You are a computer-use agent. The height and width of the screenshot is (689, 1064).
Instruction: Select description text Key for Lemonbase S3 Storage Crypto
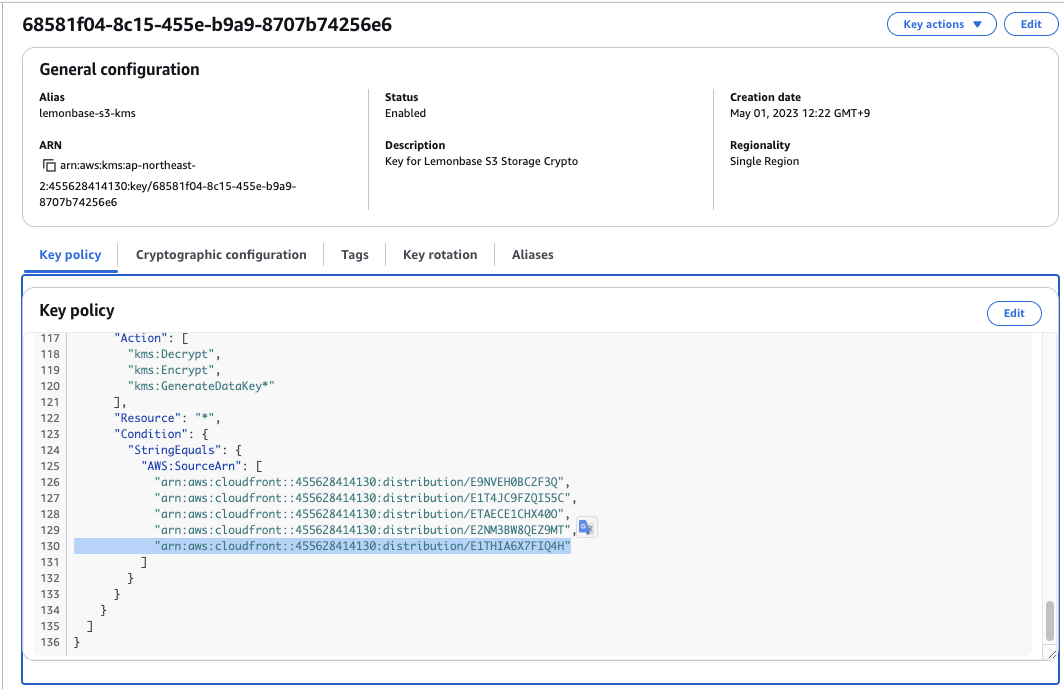pyautogui.click(x=481, y=161)
